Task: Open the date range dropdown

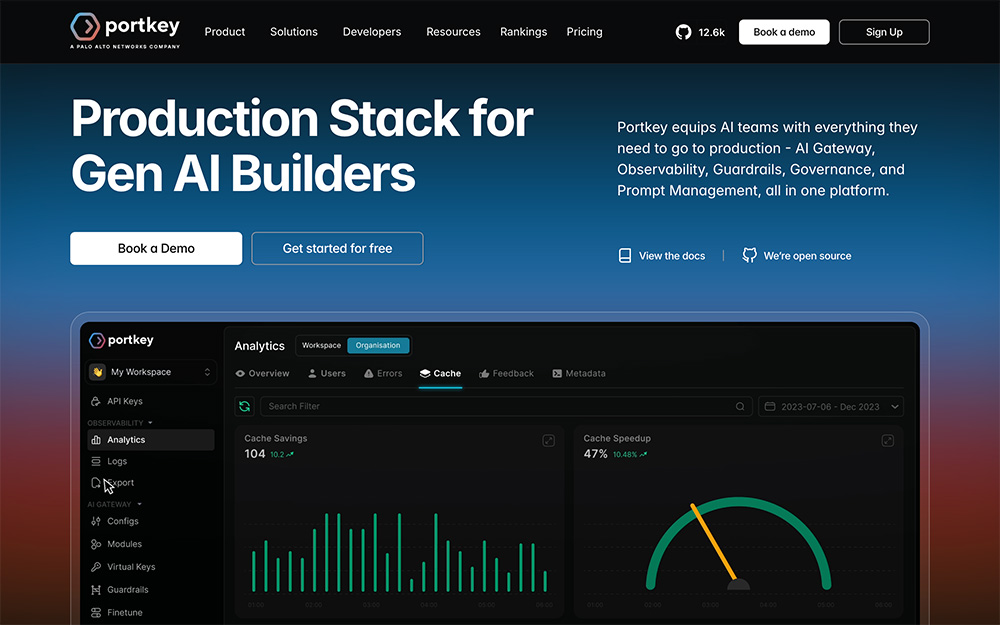Action: 831,406
